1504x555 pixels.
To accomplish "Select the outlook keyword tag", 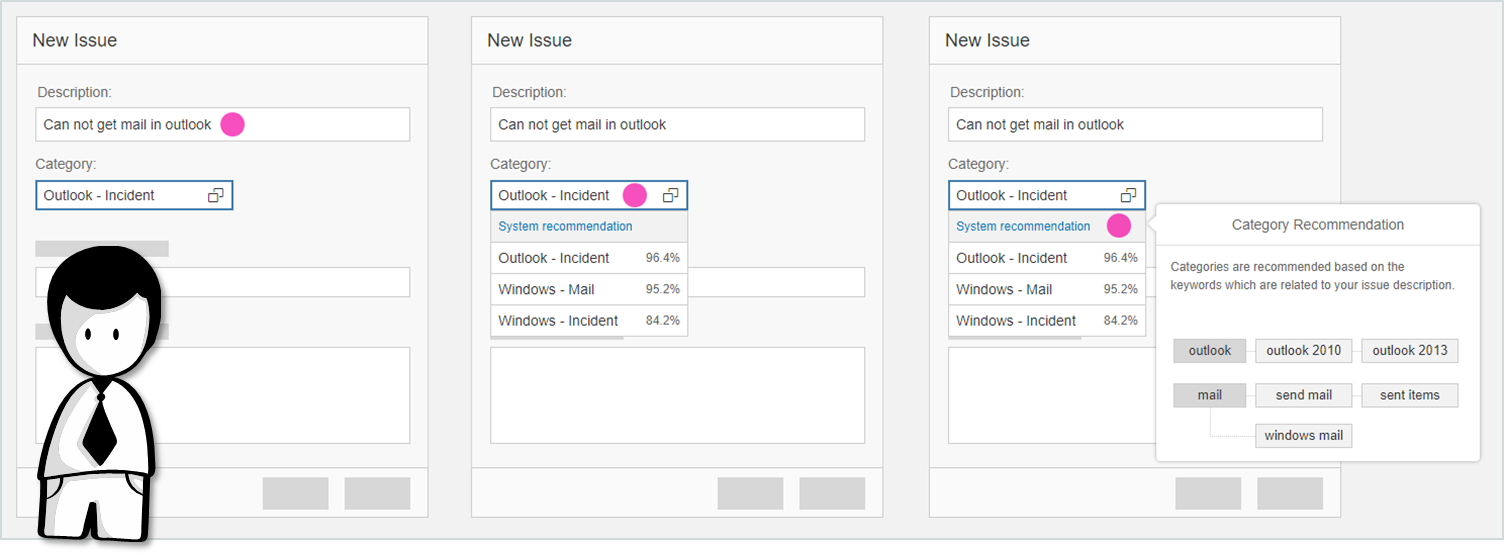I will click(1210, 351).
